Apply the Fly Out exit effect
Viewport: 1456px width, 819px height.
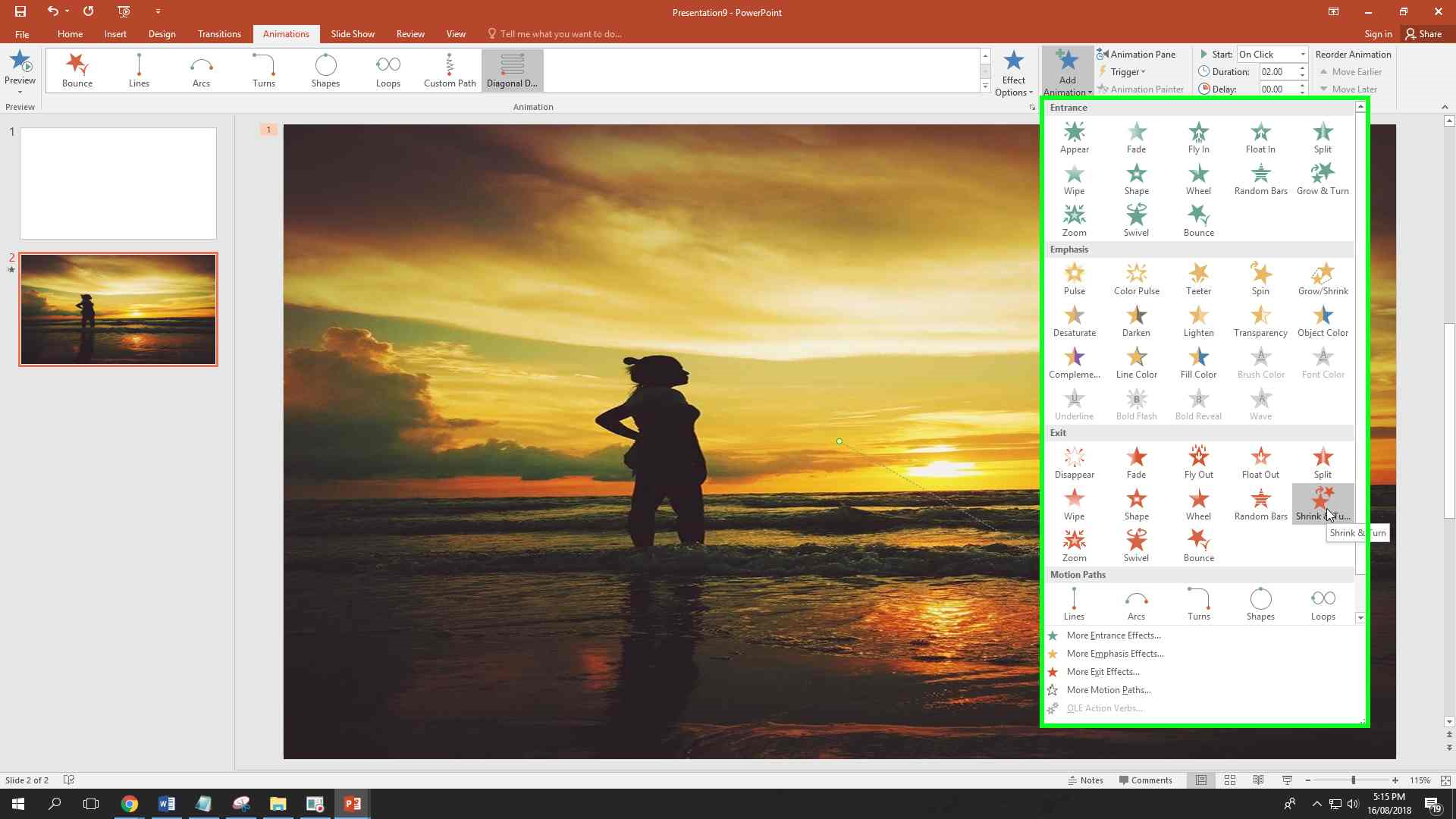[x=1198, y=463]
